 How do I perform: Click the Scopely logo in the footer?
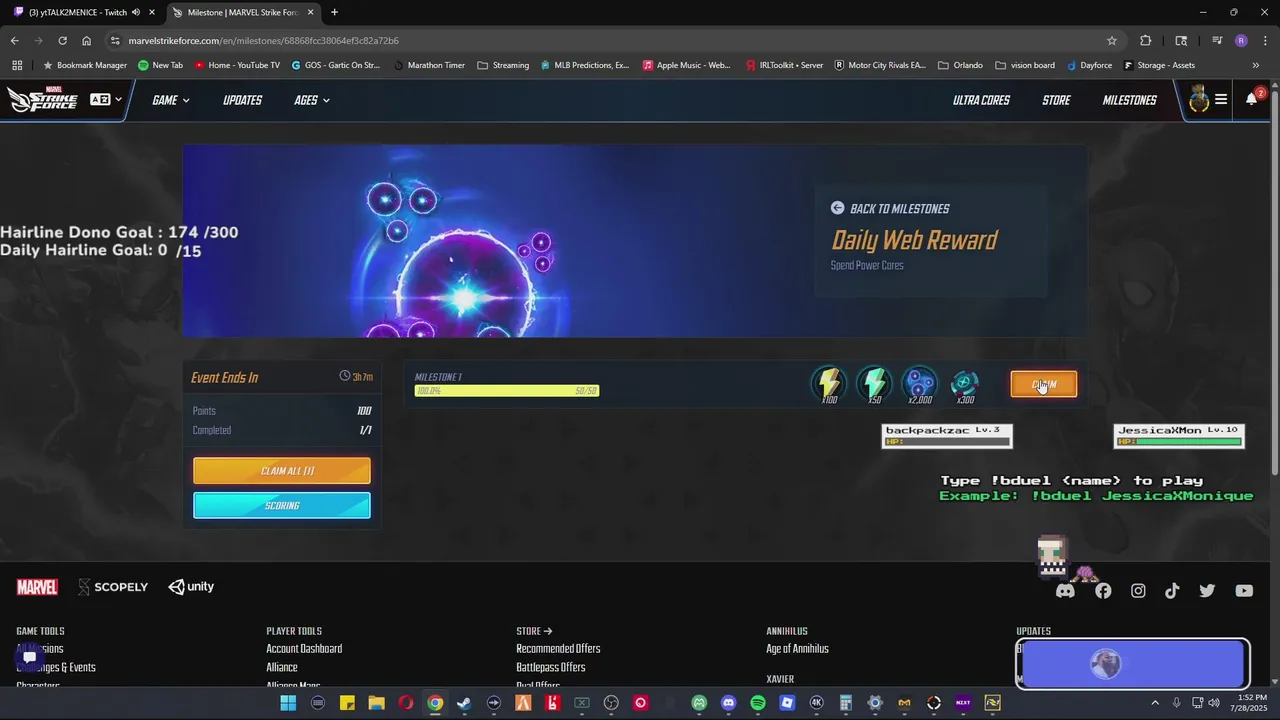[x=113, y=587]
